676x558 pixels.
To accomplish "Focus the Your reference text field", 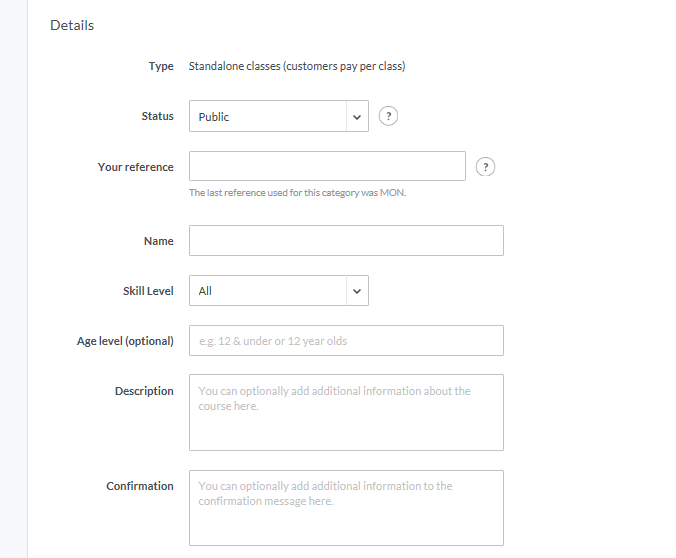I will (x=327, y=166).
